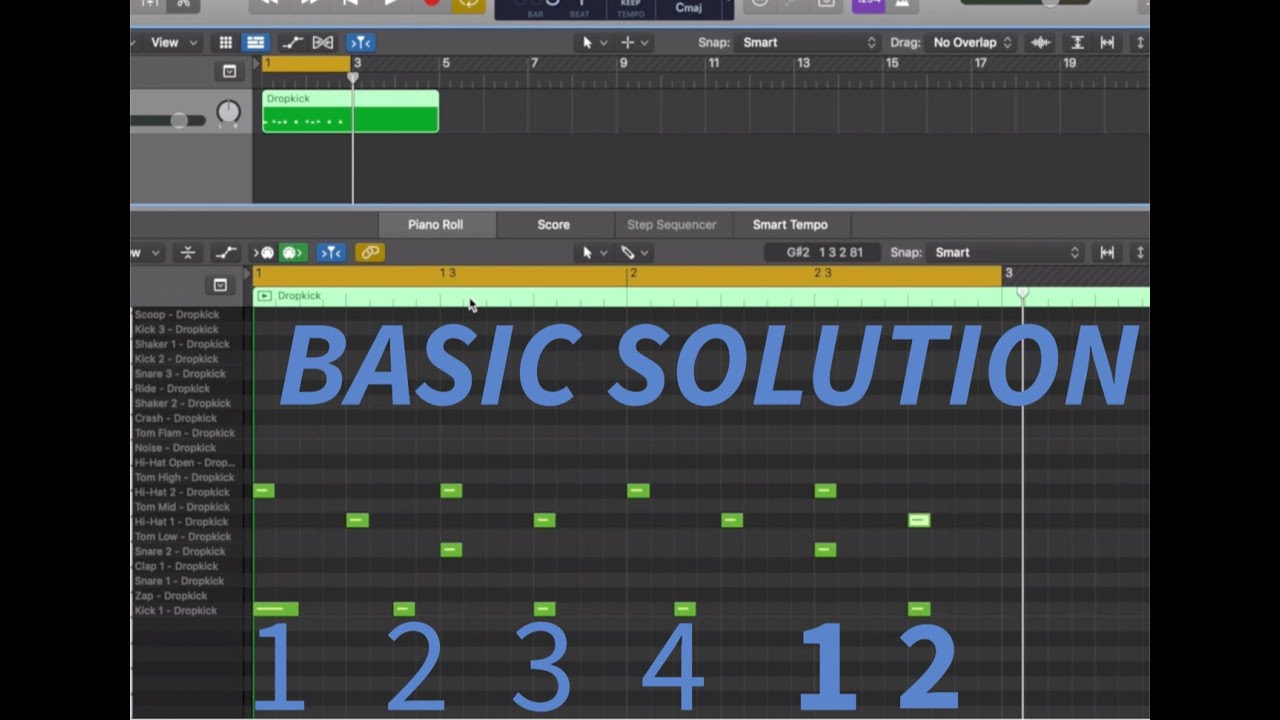Select the Dropkick region in tracks area
Viewport: 1280px width, 720px height.
click(350, 112)
